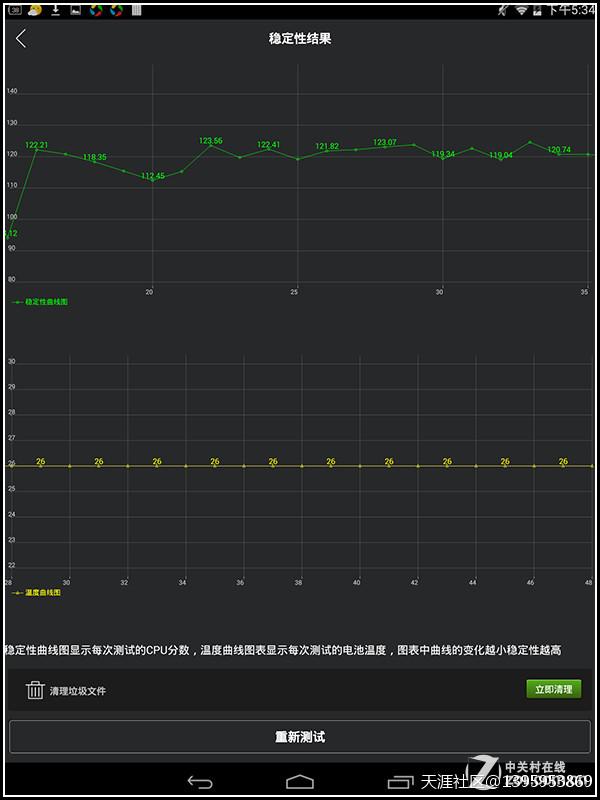Tap the 温度曲线图 yellow legend entry
600x800 pixels.
click(x=36, y=593)
